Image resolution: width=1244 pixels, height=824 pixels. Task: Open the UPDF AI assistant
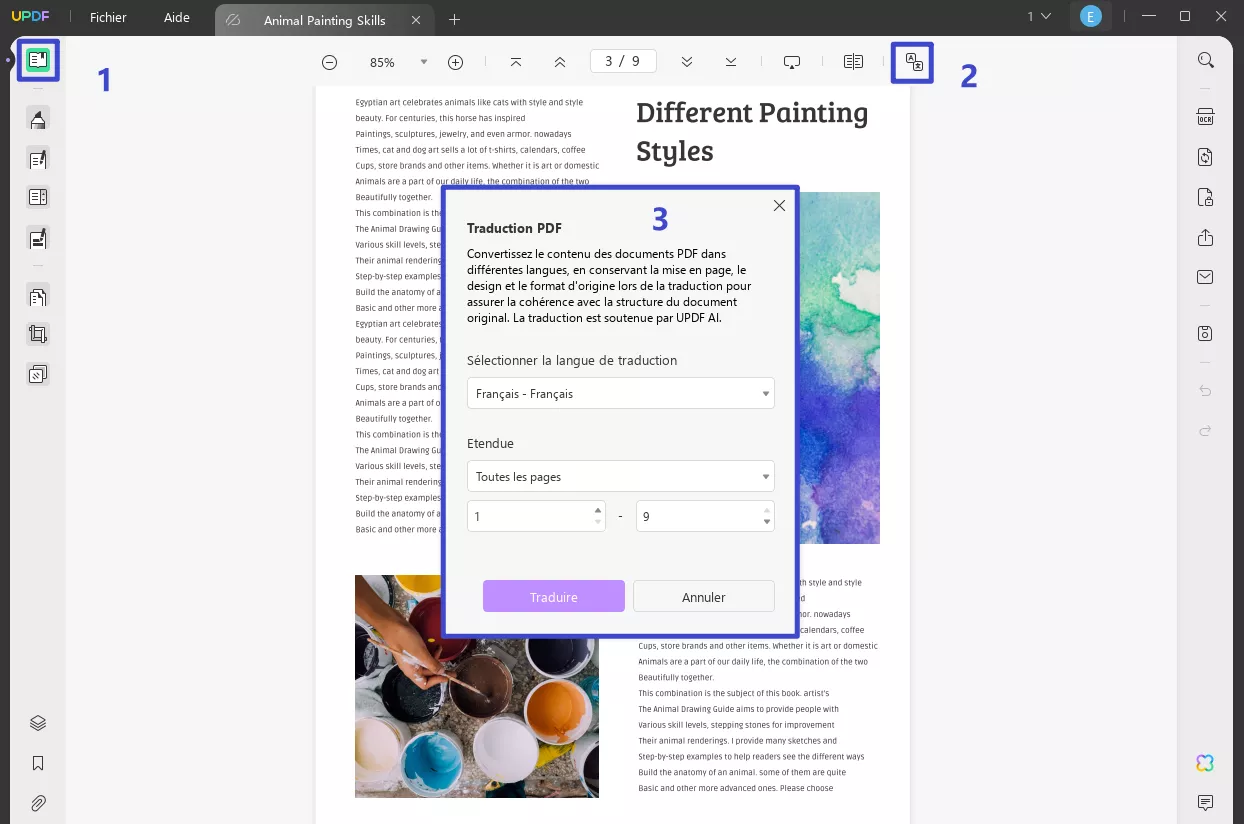[x=1205, y=763]
